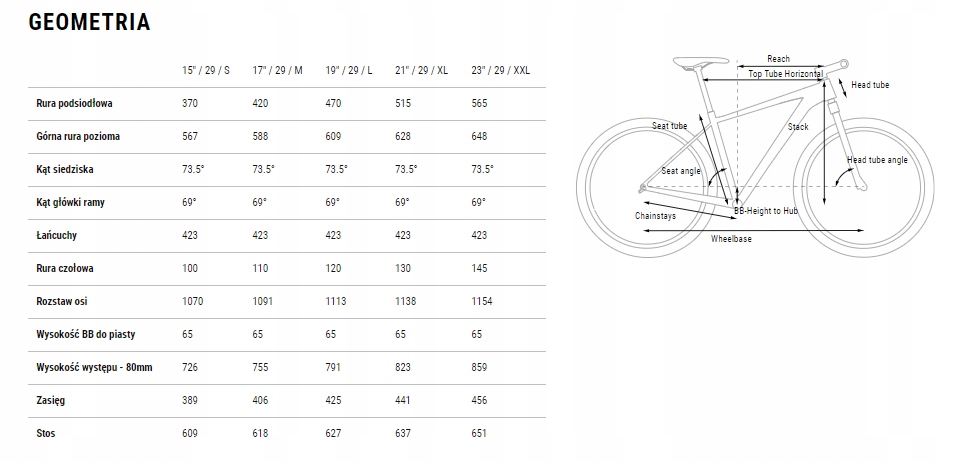Screen dimensions: 960x462
Task: Click the Top Tube Horizontal label
Action: (x=786, y=73)
